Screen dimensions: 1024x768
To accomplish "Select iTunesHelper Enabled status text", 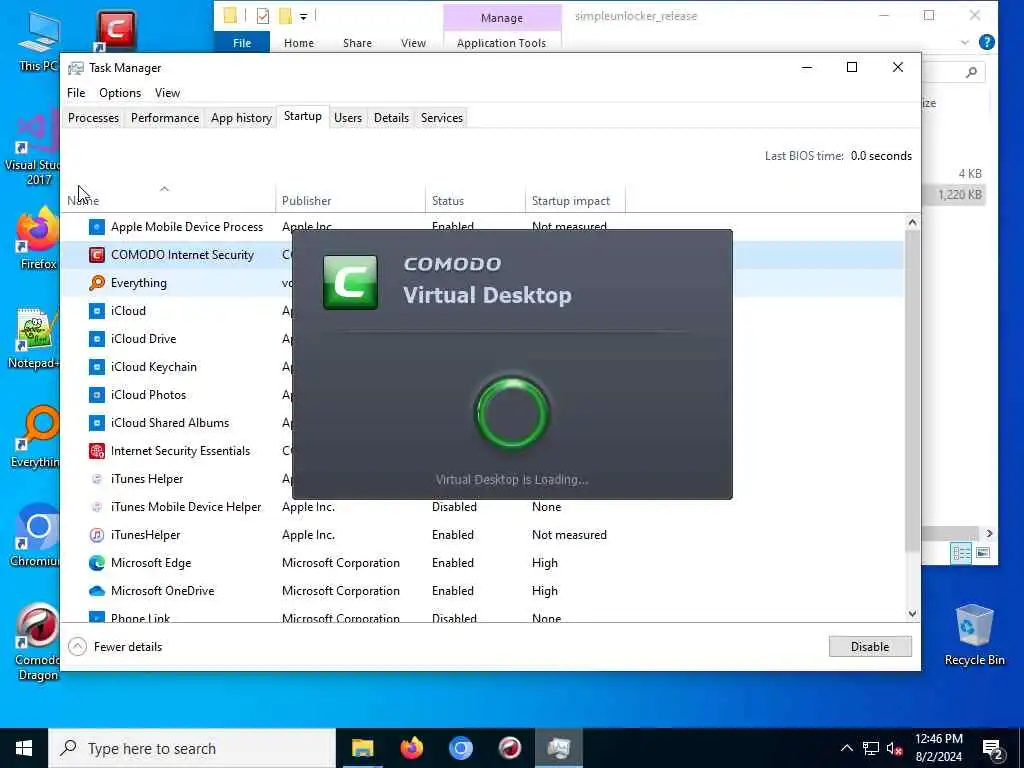I will click(x=453, y=535).
